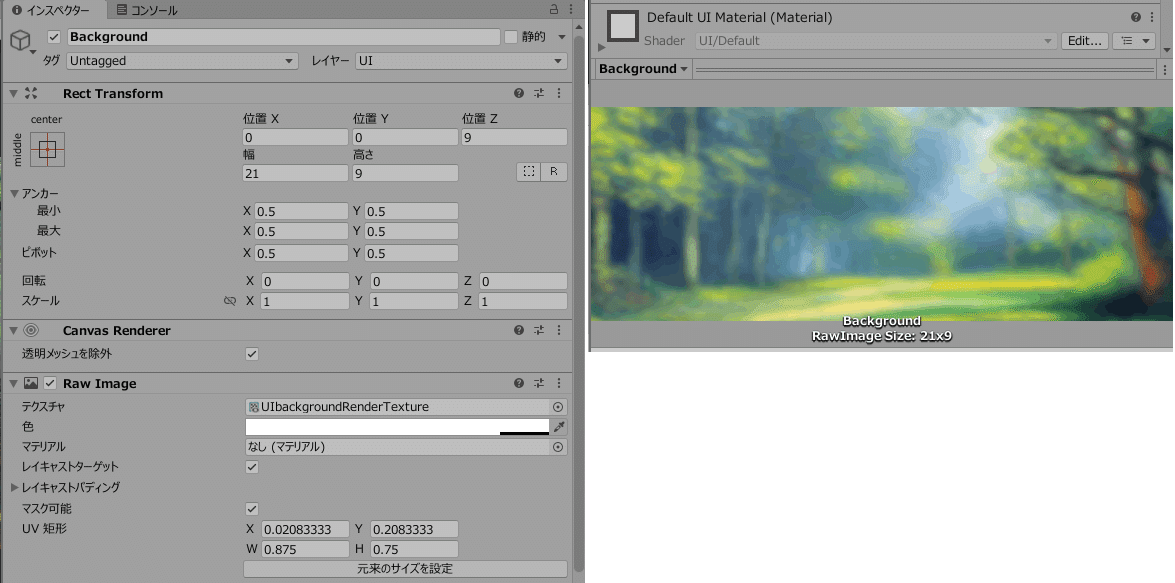Open Canvas Renderer preset settings icon

click(539, 330)
